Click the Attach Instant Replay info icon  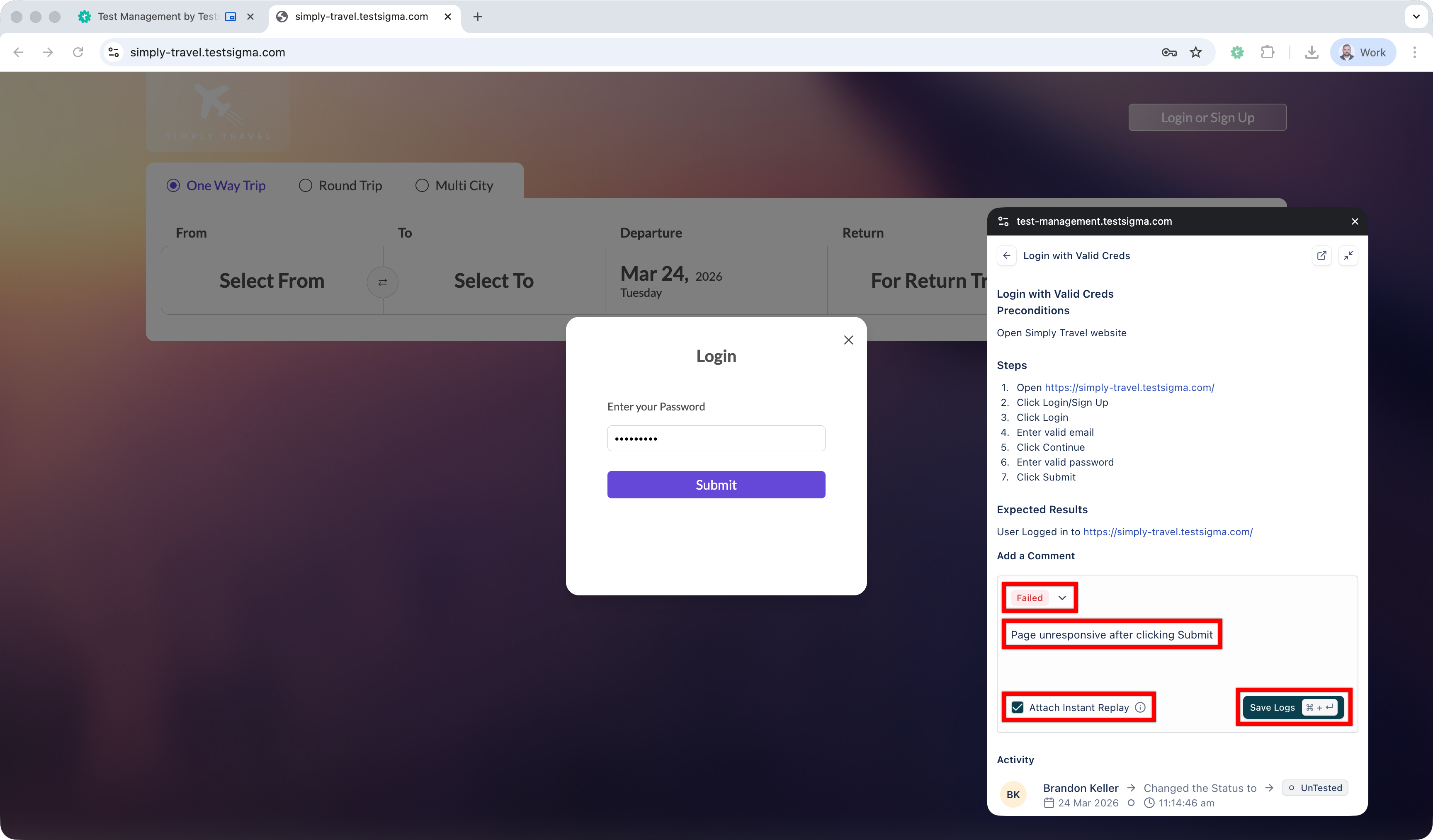tap(1140, 707)
